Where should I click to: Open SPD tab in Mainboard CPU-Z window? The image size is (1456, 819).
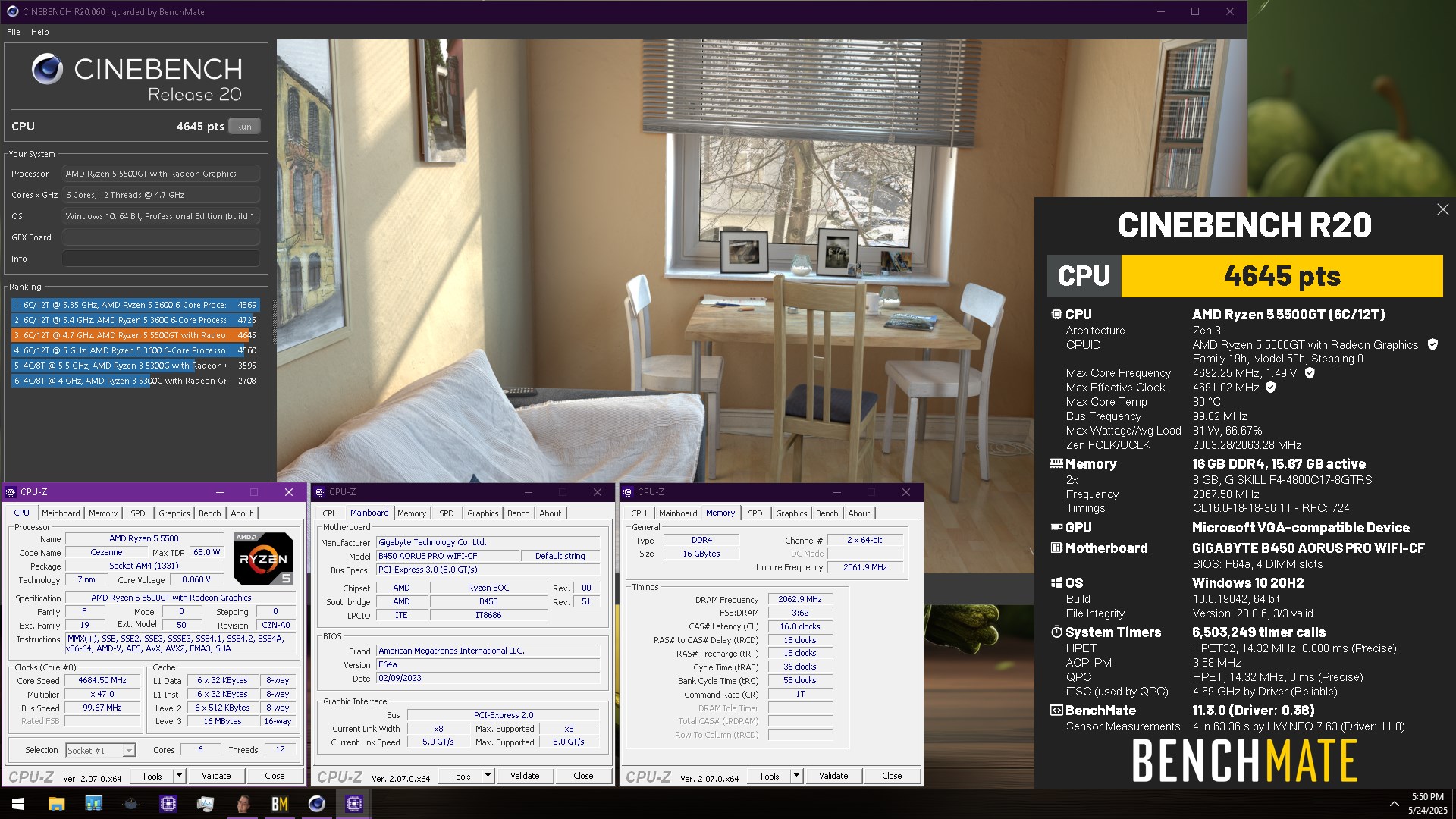447,513
